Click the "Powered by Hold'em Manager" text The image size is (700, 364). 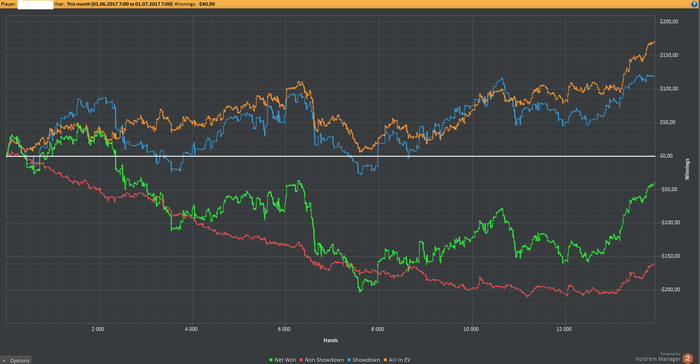pyautogui.click(x=658, y=357)
